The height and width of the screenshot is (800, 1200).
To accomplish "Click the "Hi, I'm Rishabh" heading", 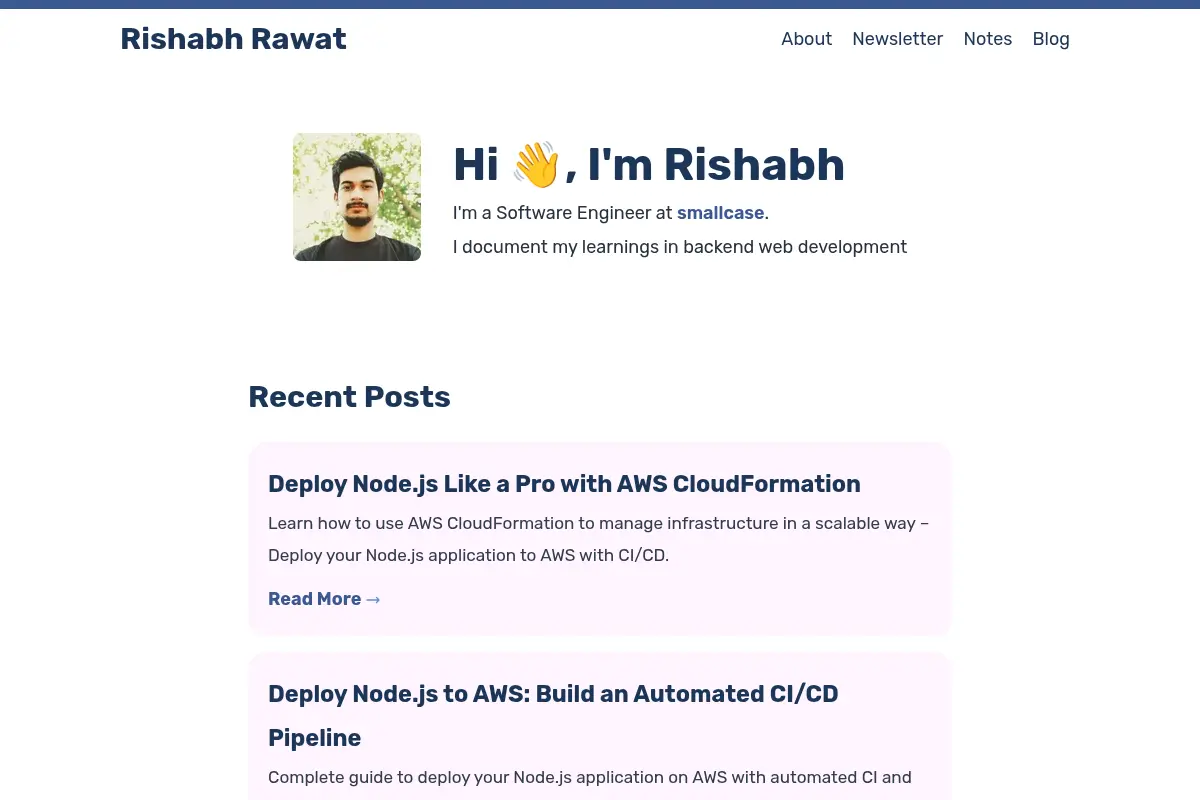I will pyautogui.click(x=649, y=165).
